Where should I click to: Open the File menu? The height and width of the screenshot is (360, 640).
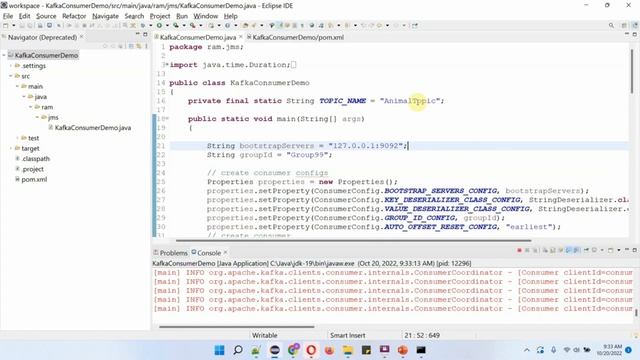pos(8,16)
